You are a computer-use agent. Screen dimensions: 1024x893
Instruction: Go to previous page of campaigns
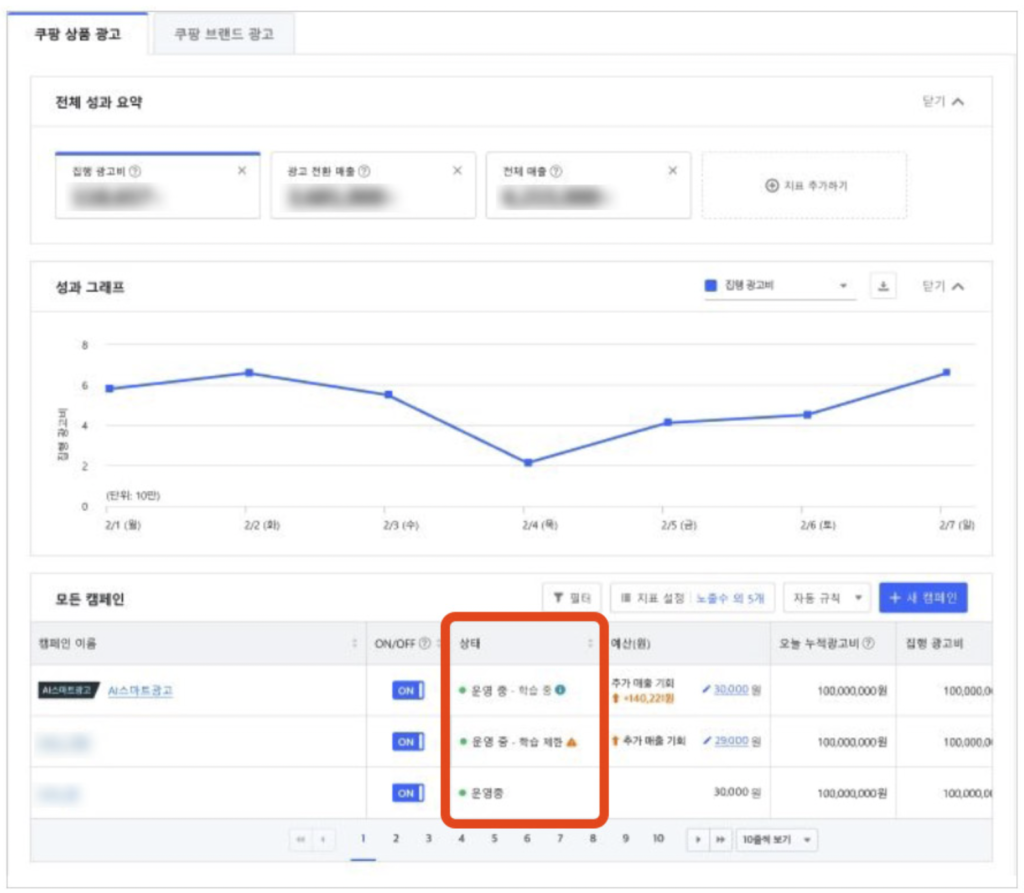pyautogui.click(x=323, y=839)
